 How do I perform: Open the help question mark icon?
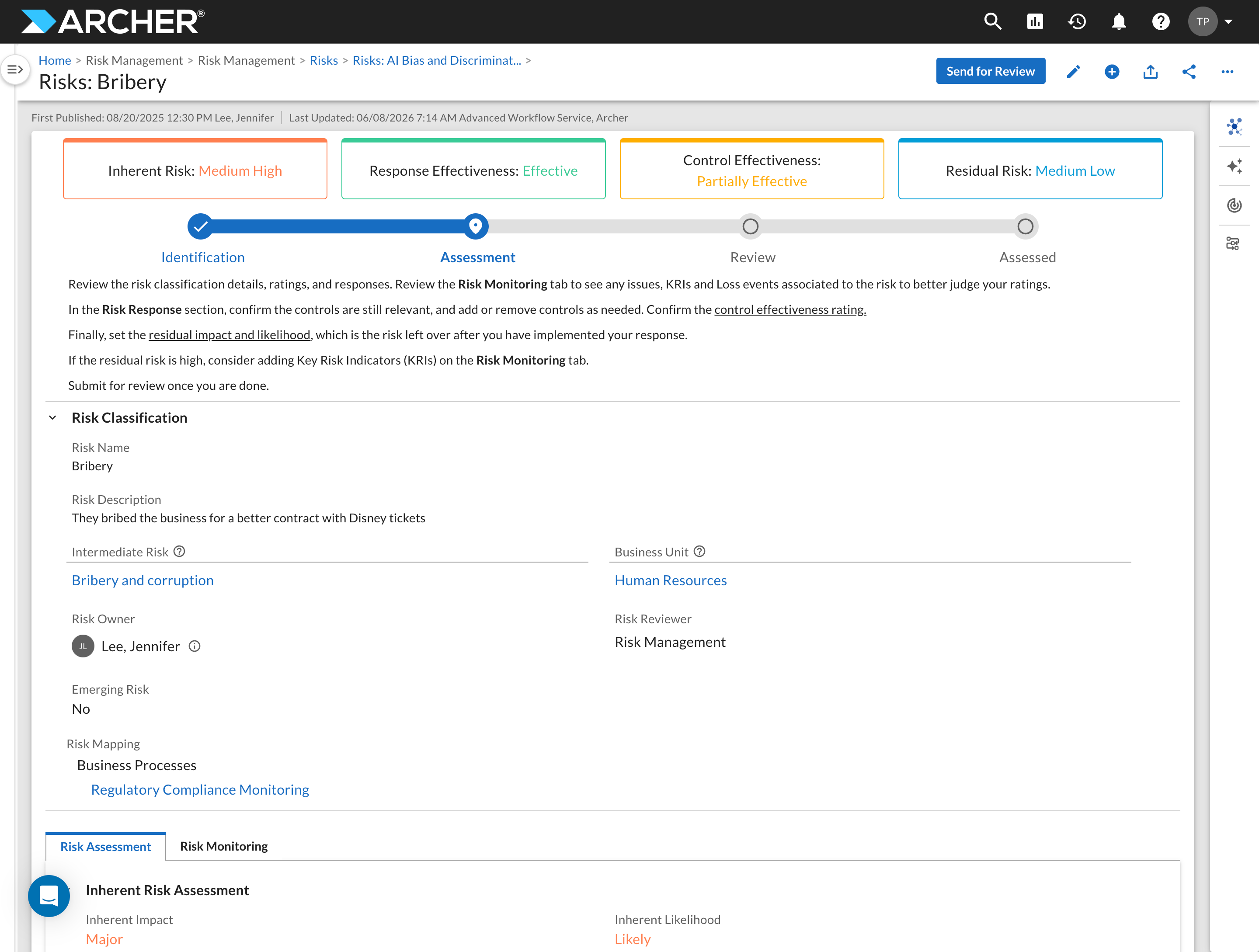click(x=1161, y=21)
